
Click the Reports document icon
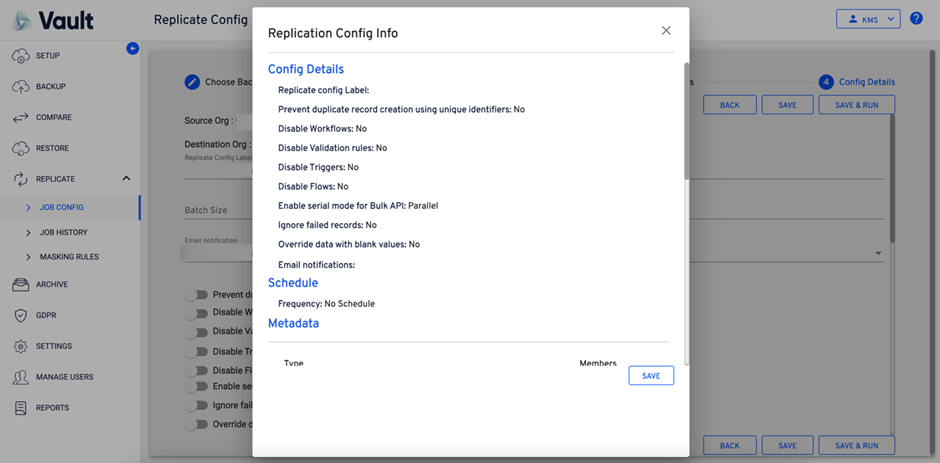point(20,408)
